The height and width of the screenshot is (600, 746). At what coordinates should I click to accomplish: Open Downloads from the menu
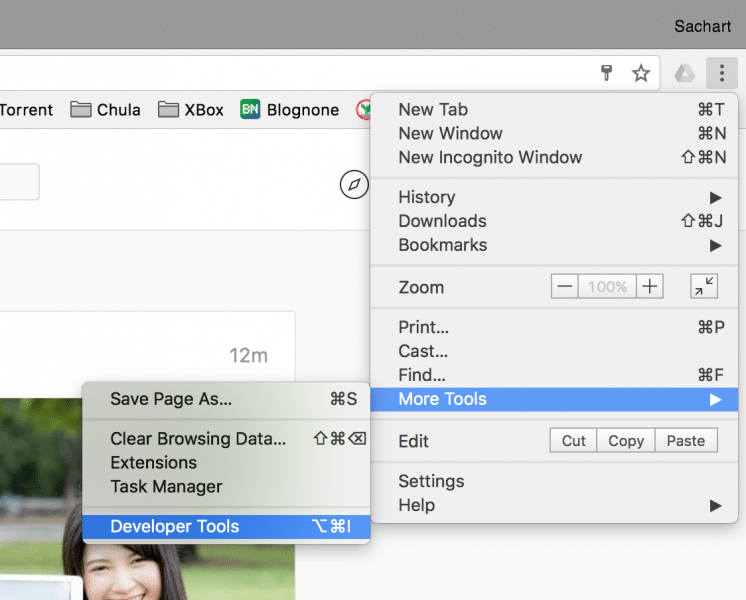pyautogui.click(x=554, y=221)
